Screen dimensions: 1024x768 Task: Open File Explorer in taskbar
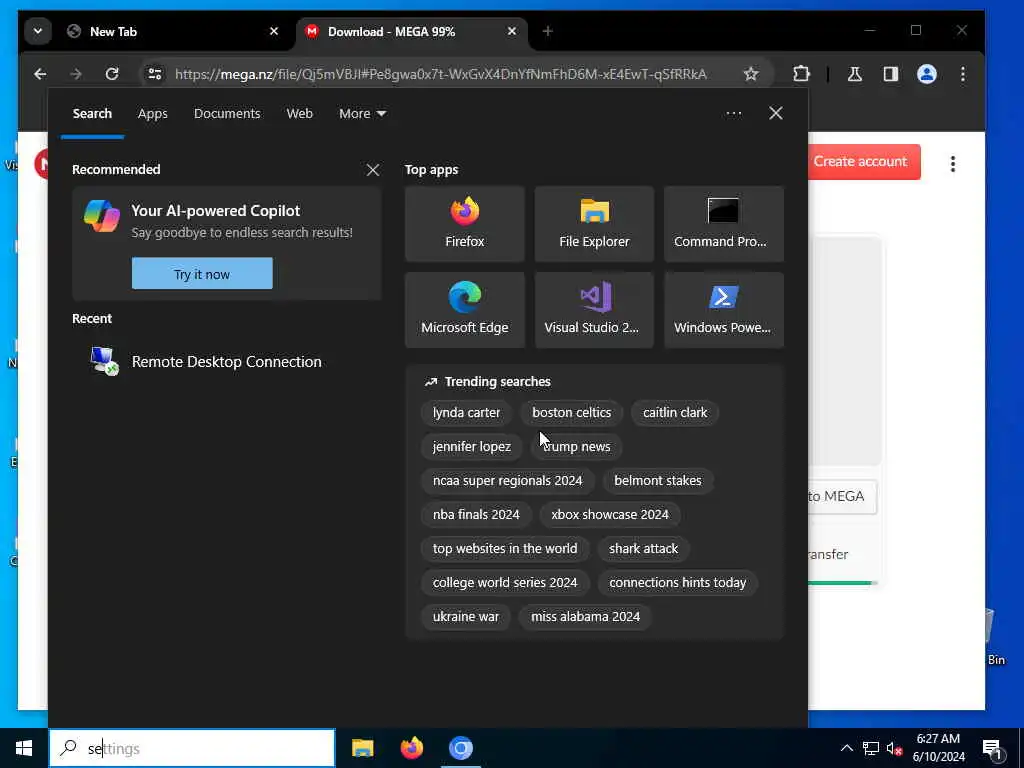click(x=362, y=748)
